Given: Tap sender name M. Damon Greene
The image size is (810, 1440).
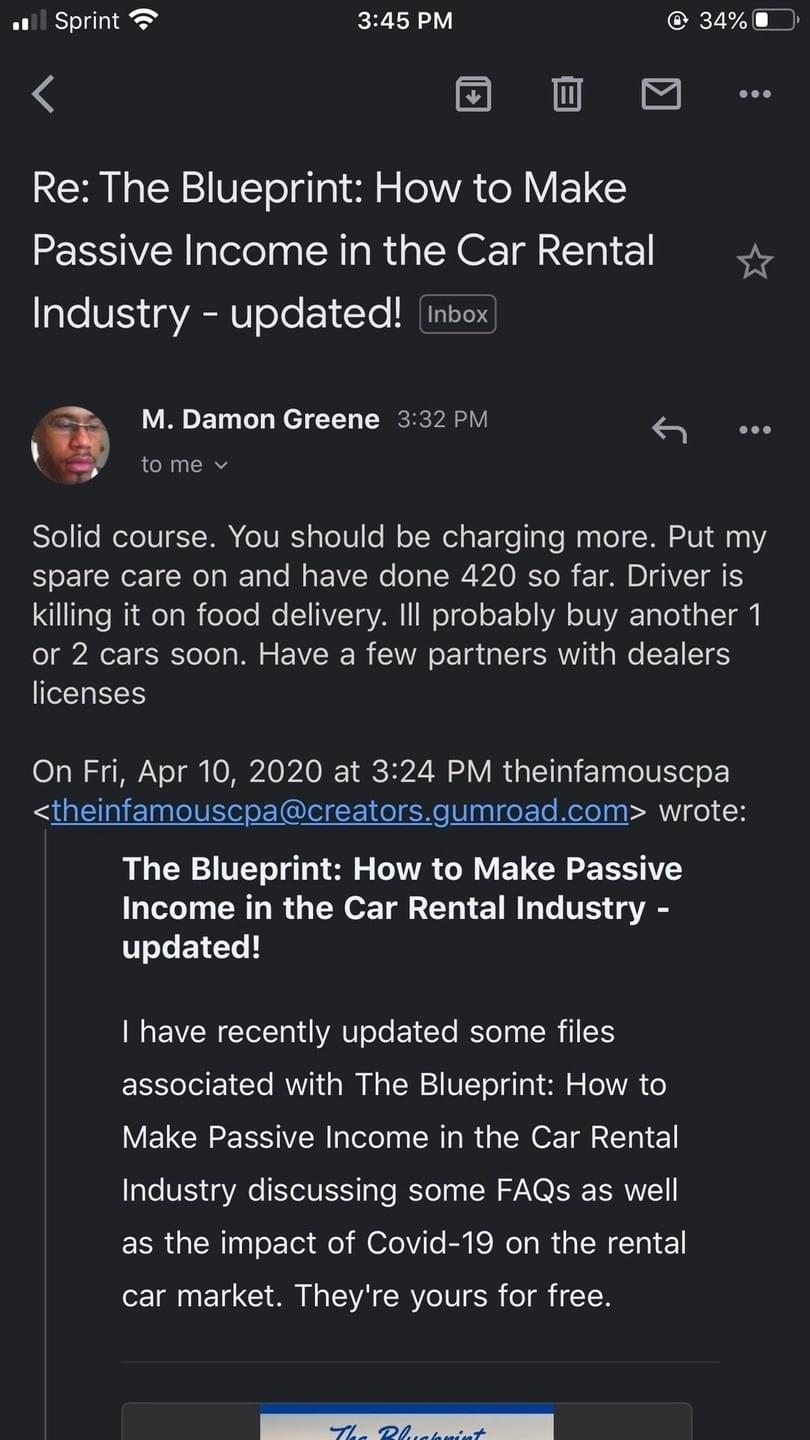Looking at the screenshot, I should pyautogui.click(x=260, y=419).
